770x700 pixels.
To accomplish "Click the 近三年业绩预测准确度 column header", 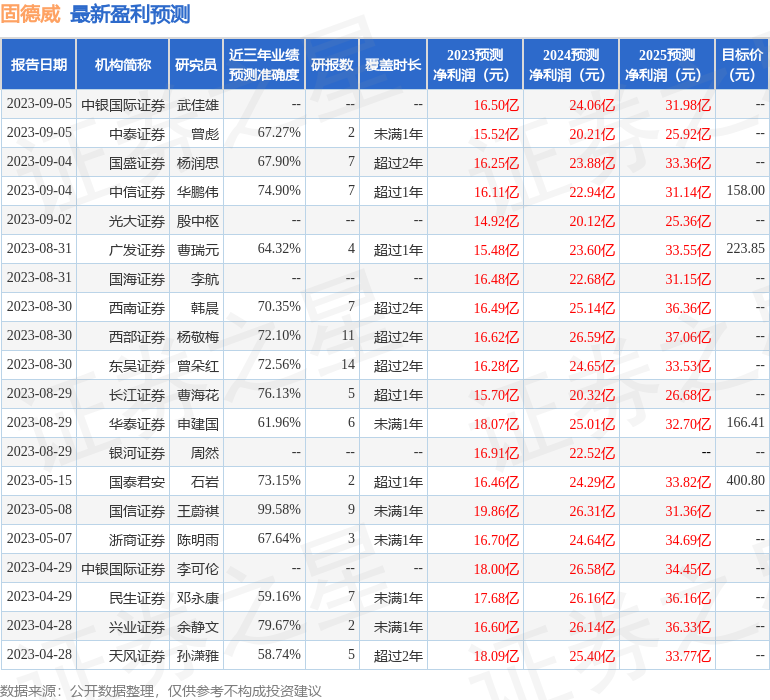I will (264, 65).
